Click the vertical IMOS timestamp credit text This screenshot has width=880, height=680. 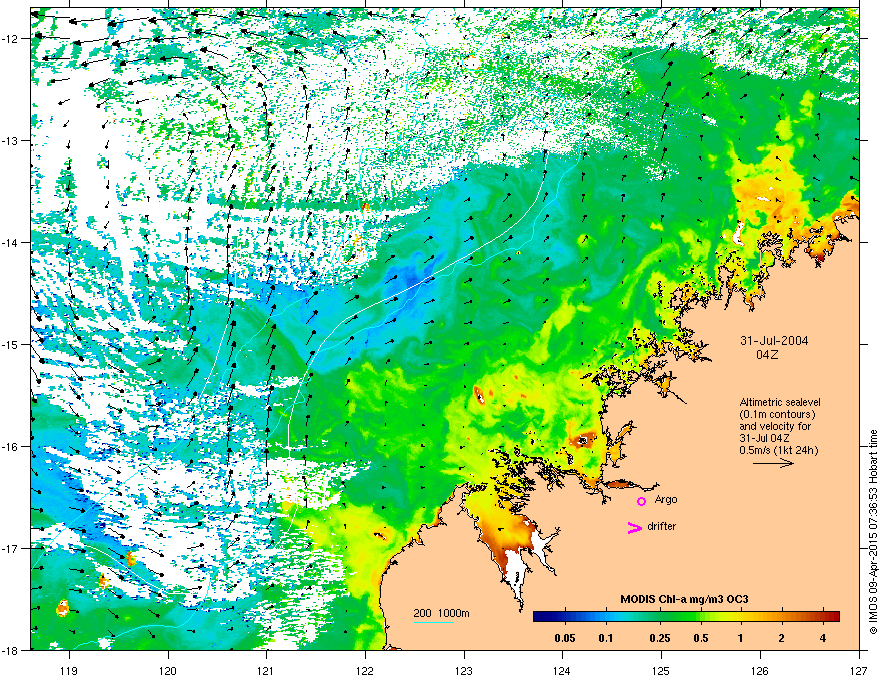(x=873, y=532)
